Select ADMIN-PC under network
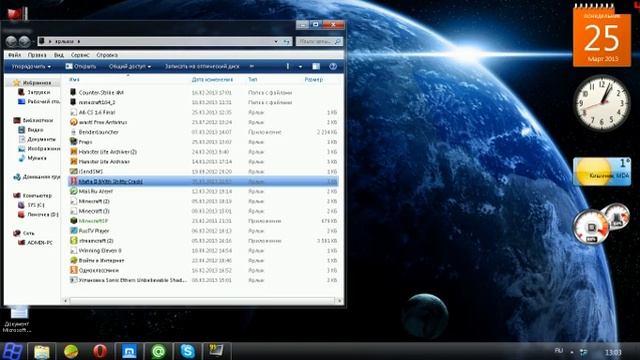Viewport: 640px width, 360px height. point(40,242)
